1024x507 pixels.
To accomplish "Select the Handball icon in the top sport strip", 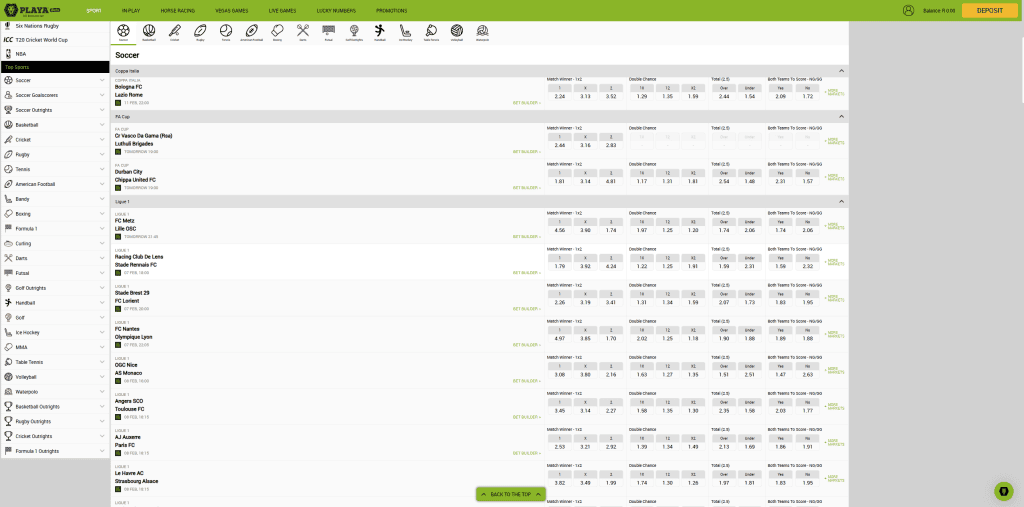I will (x=379, y=30).
